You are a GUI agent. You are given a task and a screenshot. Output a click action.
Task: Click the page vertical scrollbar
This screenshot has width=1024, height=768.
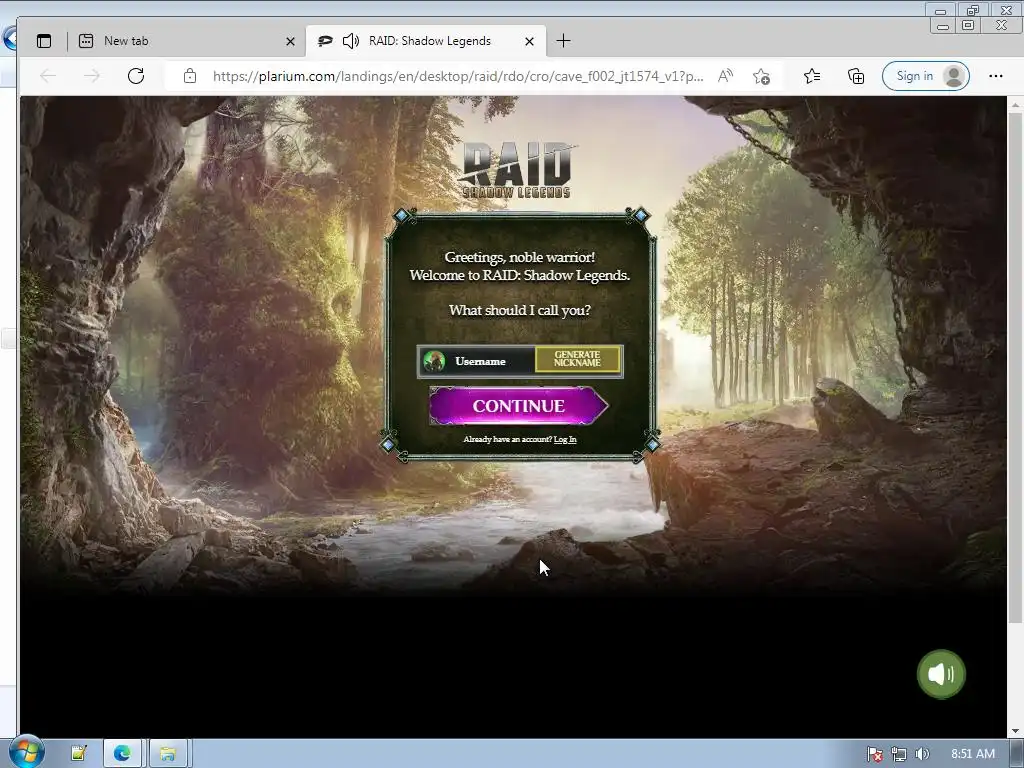[1015, 366]
